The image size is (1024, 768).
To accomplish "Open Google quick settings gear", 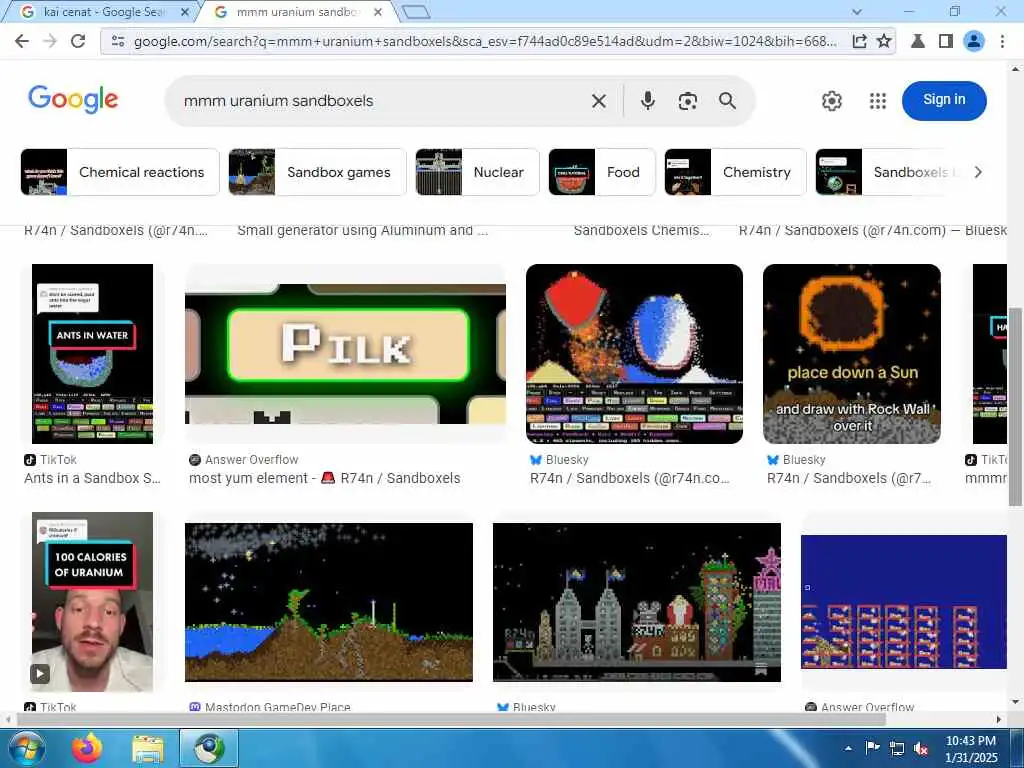I will point(831,101).
